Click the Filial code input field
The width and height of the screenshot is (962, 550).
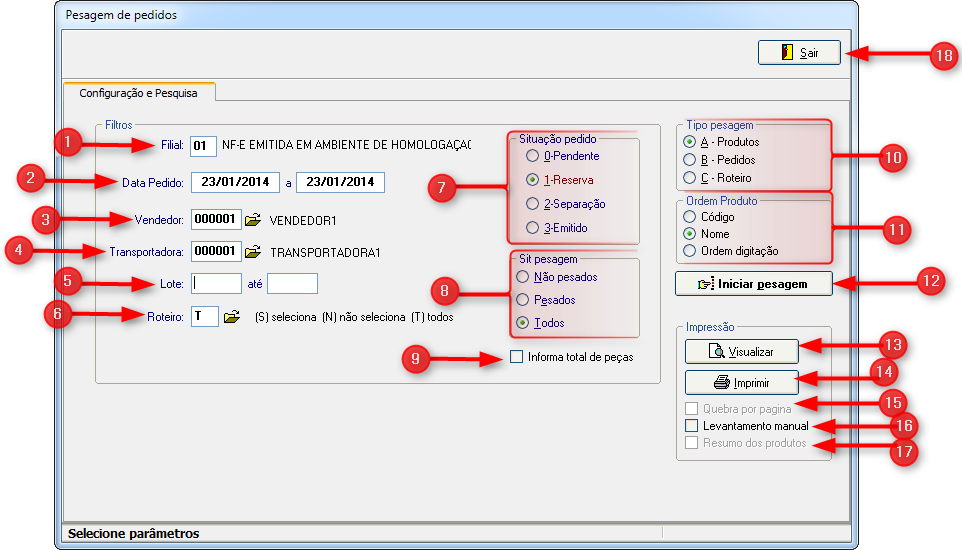[203, 146]
